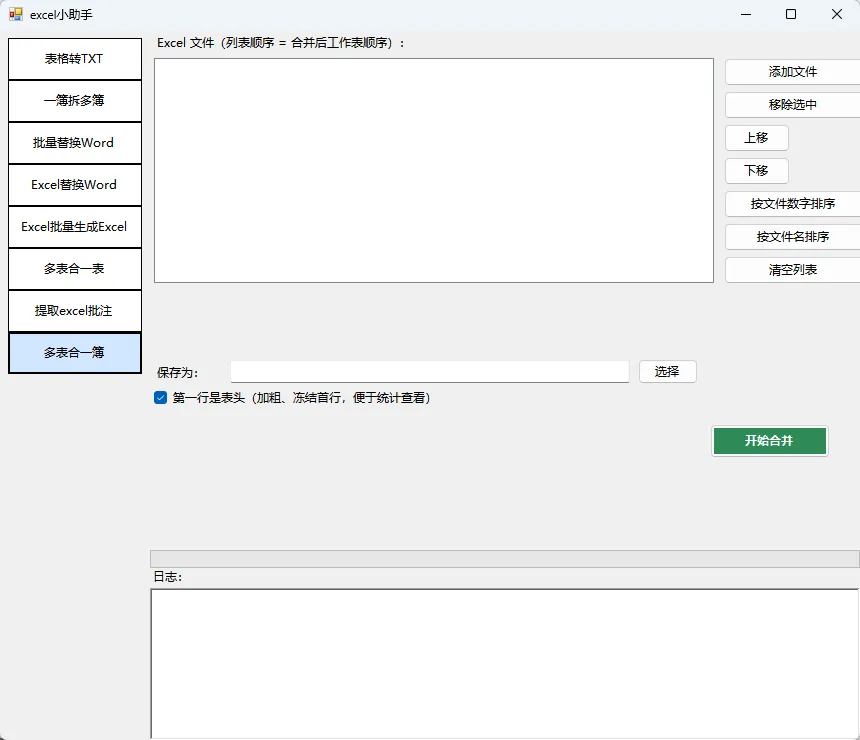
Task: Move item down with 下移
Action: pos(756,171)
